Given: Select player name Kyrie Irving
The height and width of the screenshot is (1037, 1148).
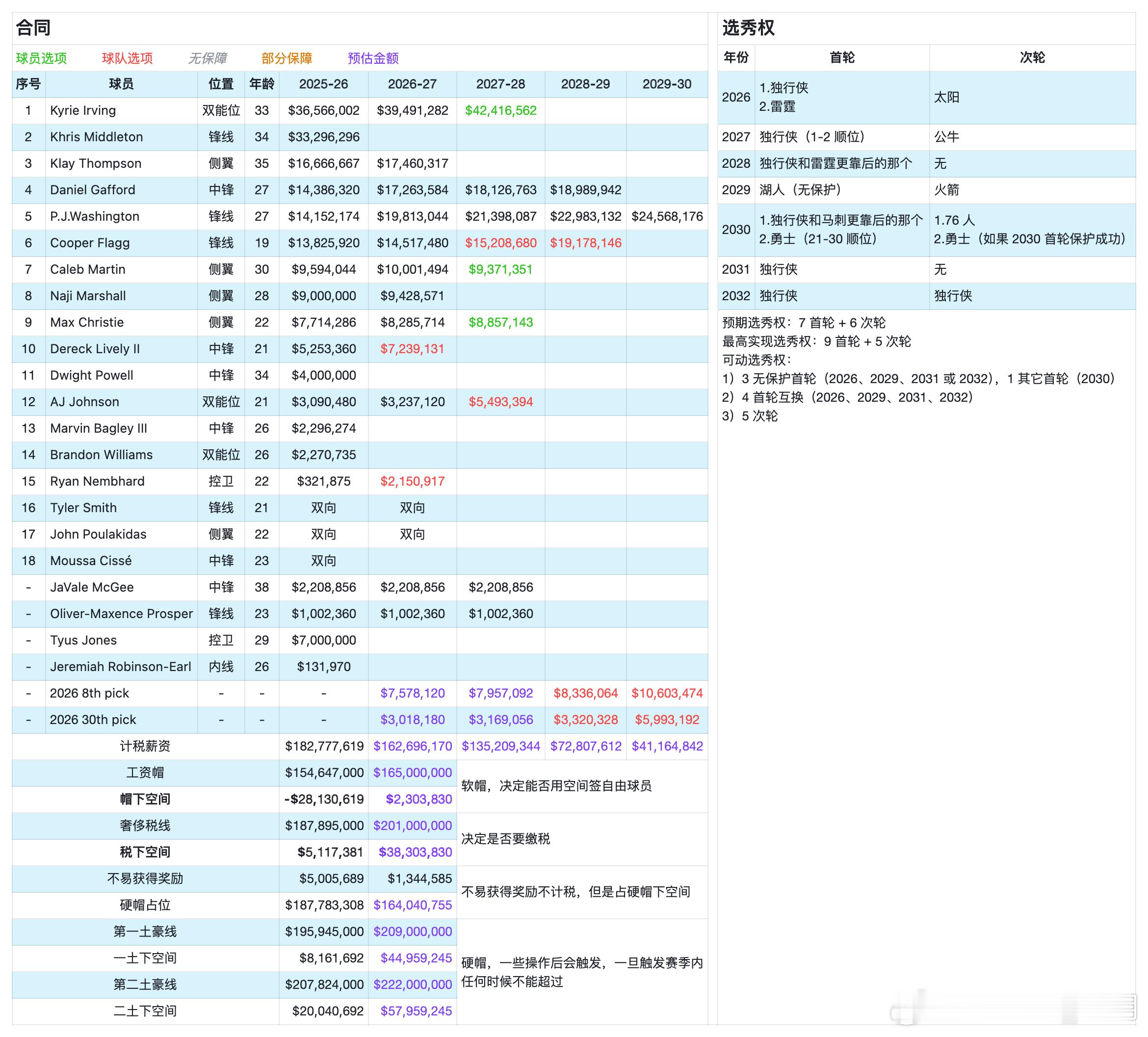Looking at the screenshot, I should click(x=83, y=110).
